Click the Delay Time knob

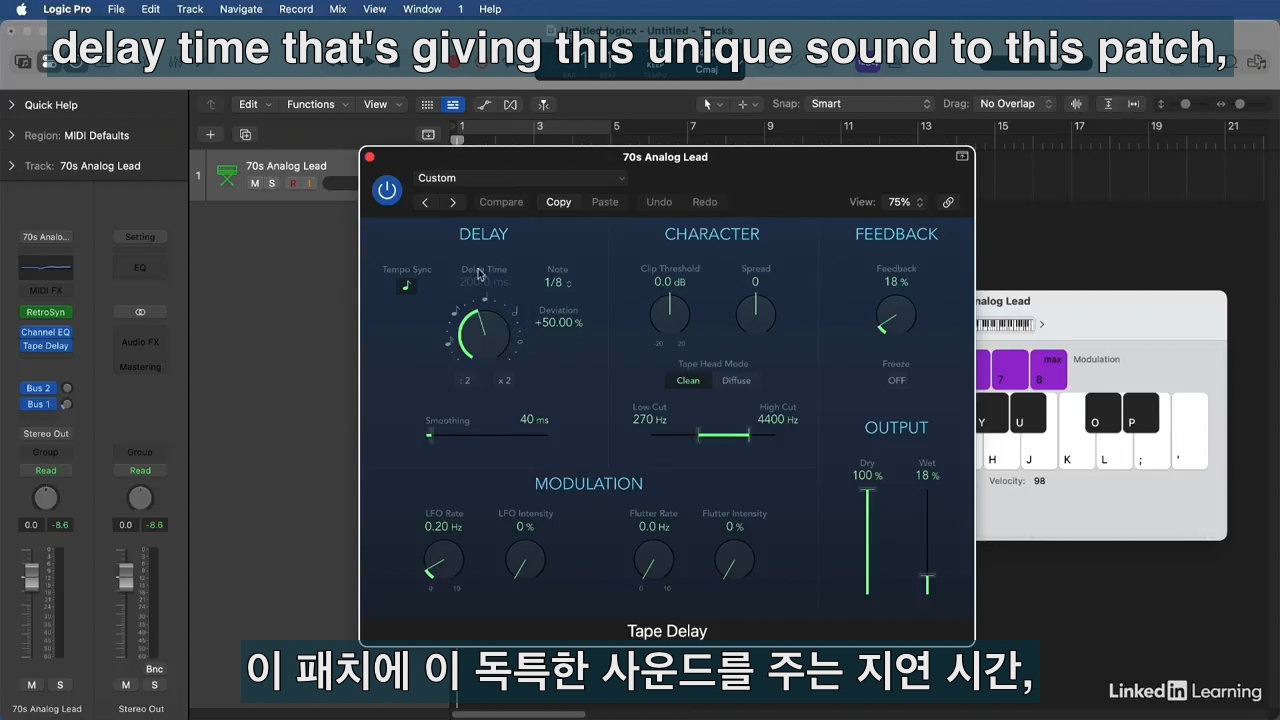click(x=483, y=334)
